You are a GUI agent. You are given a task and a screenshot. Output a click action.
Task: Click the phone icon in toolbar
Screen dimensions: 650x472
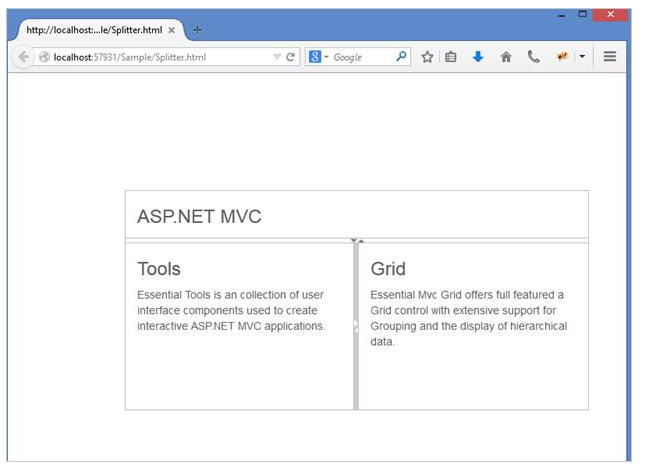point(534,57)
